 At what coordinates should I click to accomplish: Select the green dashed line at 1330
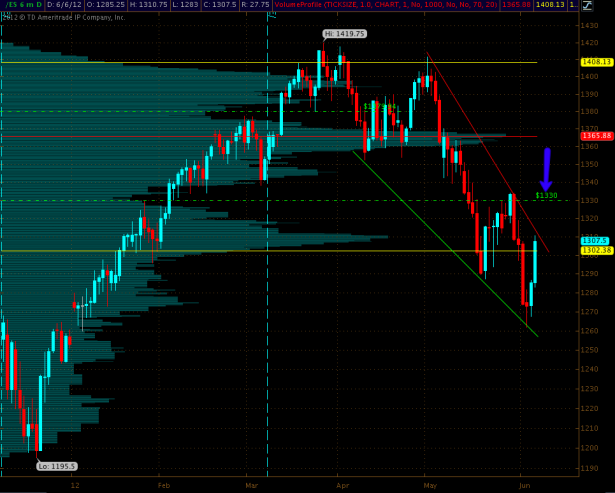[x=285, y=200]
